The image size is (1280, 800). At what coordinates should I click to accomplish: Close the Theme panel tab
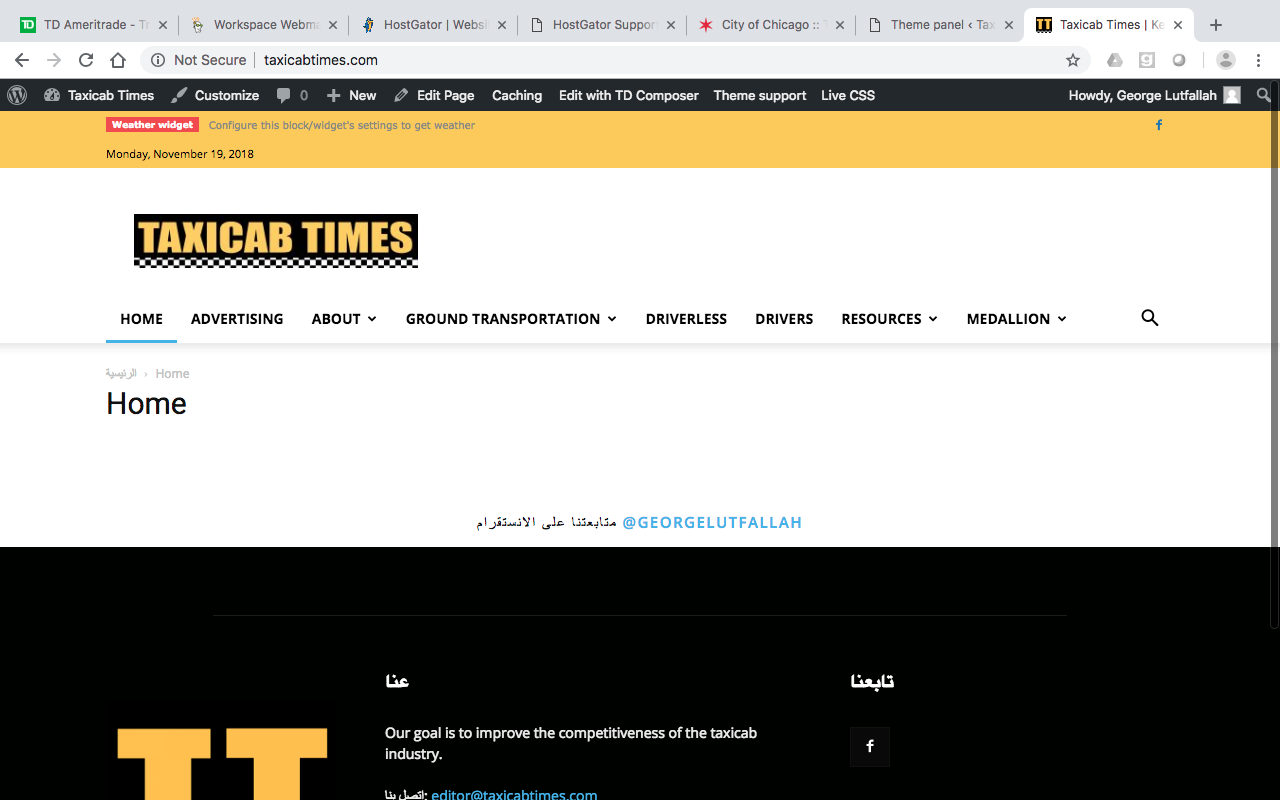coord(1009,25)
